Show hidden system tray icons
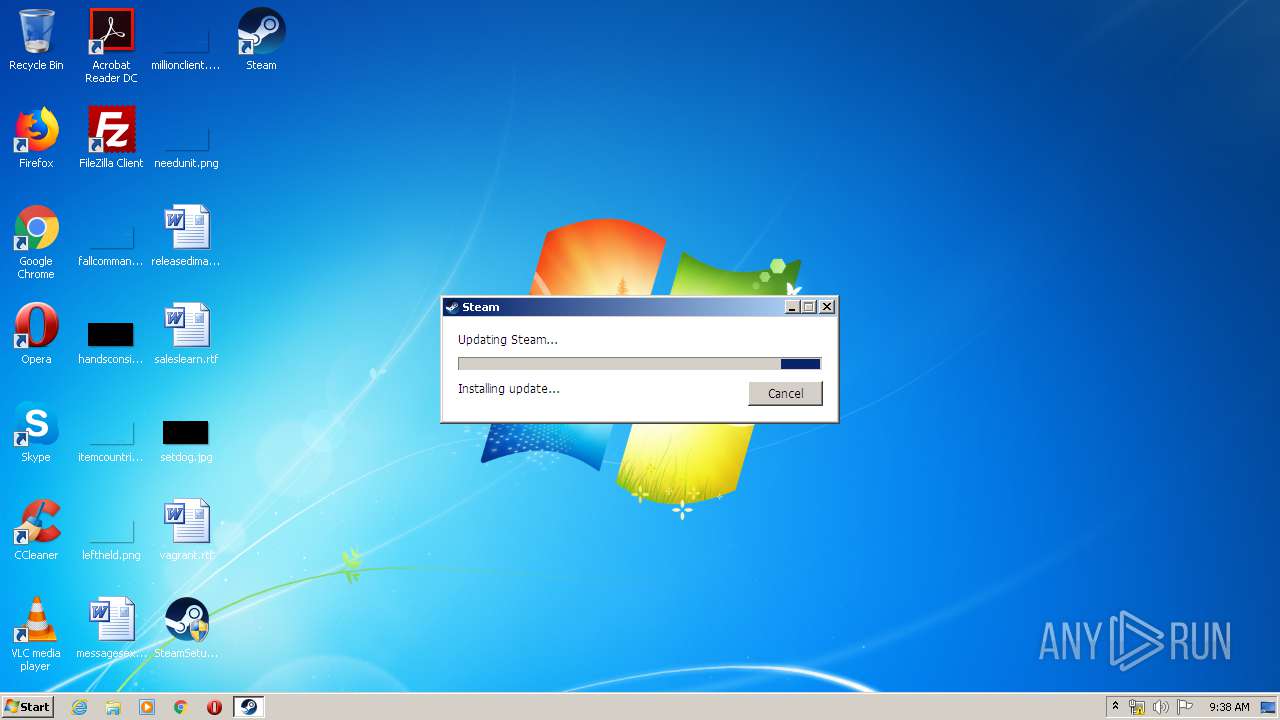This screenshot has width=1280, height=720. [1116, 706]
